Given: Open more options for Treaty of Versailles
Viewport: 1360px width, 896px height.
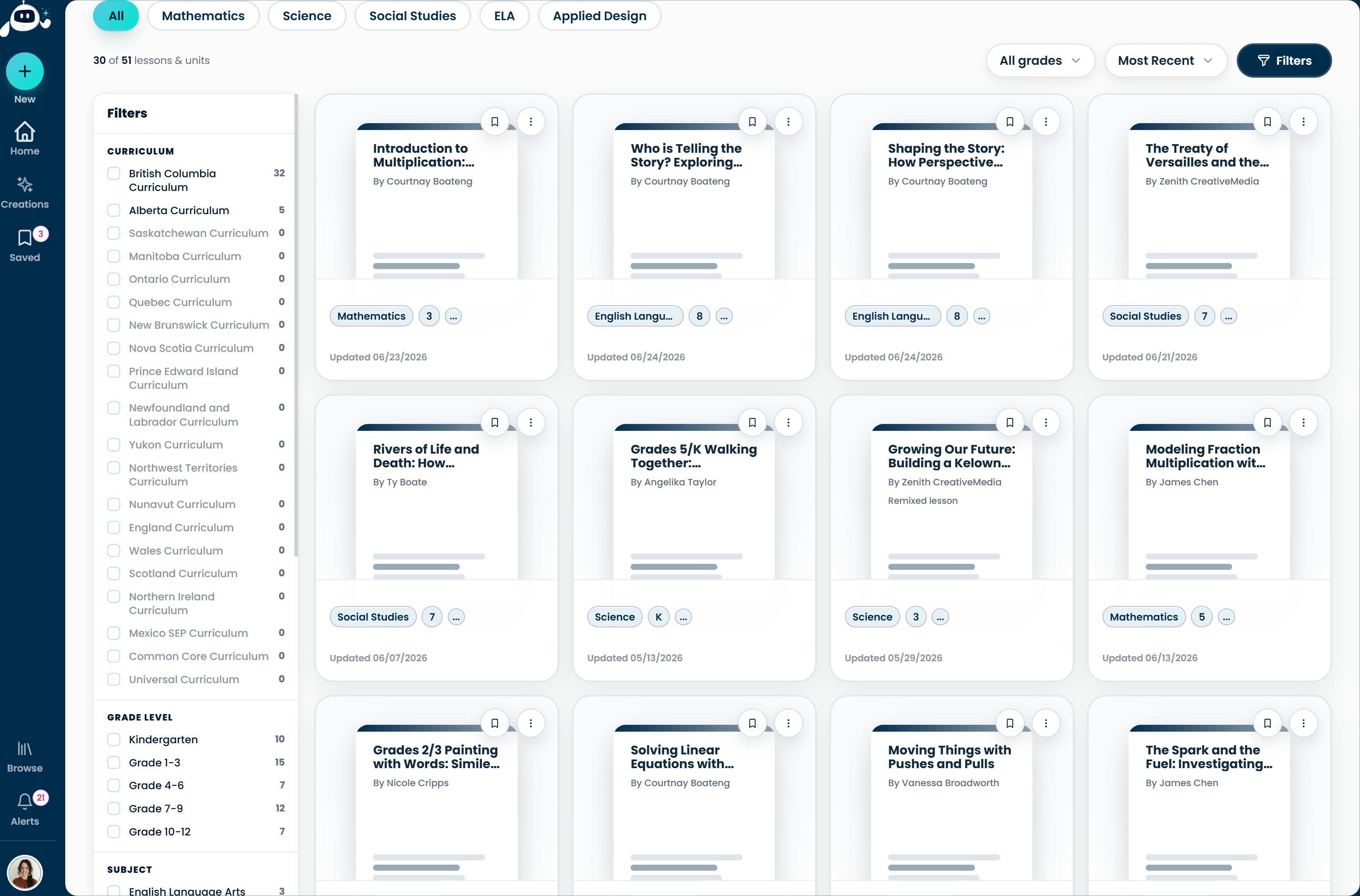Looking at the screenshot, I should tap(1303, 122).
